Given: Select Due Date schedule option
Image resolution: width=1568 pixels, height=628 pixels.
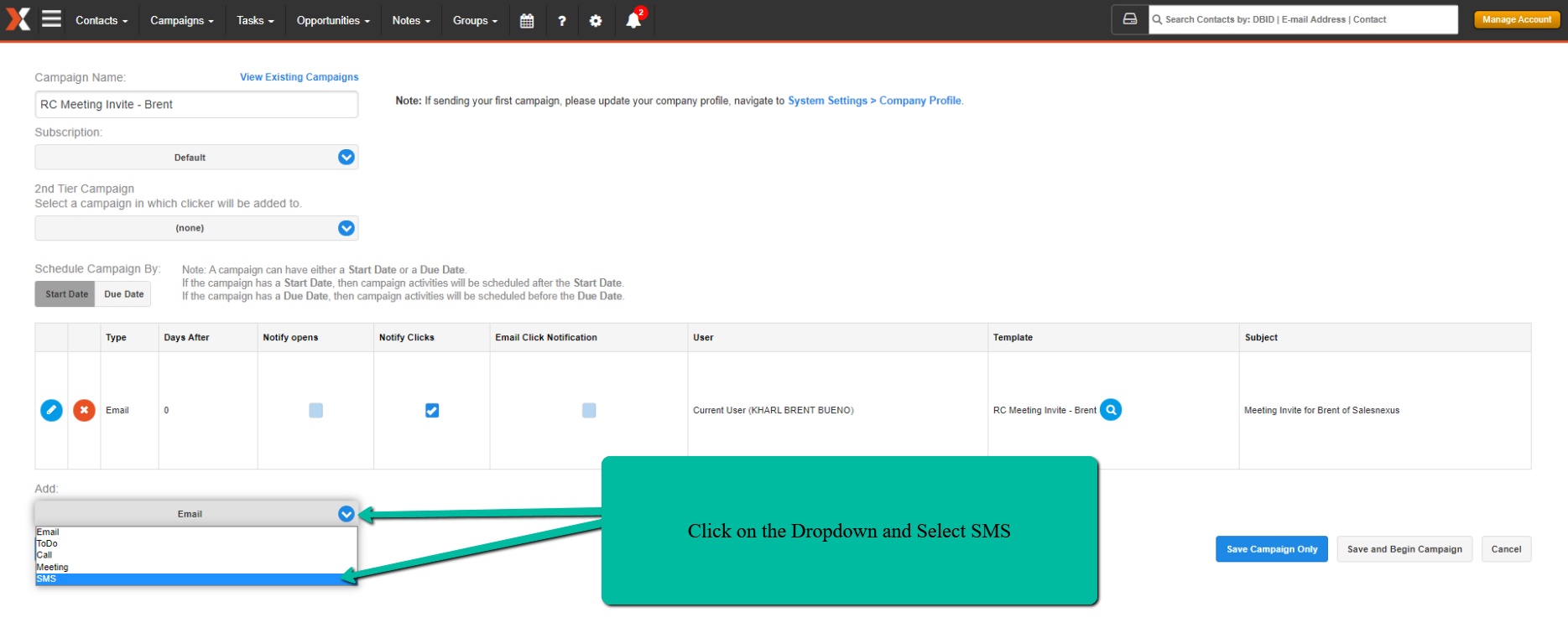Looking at the screenshot, I should click(x=123, y=293).
